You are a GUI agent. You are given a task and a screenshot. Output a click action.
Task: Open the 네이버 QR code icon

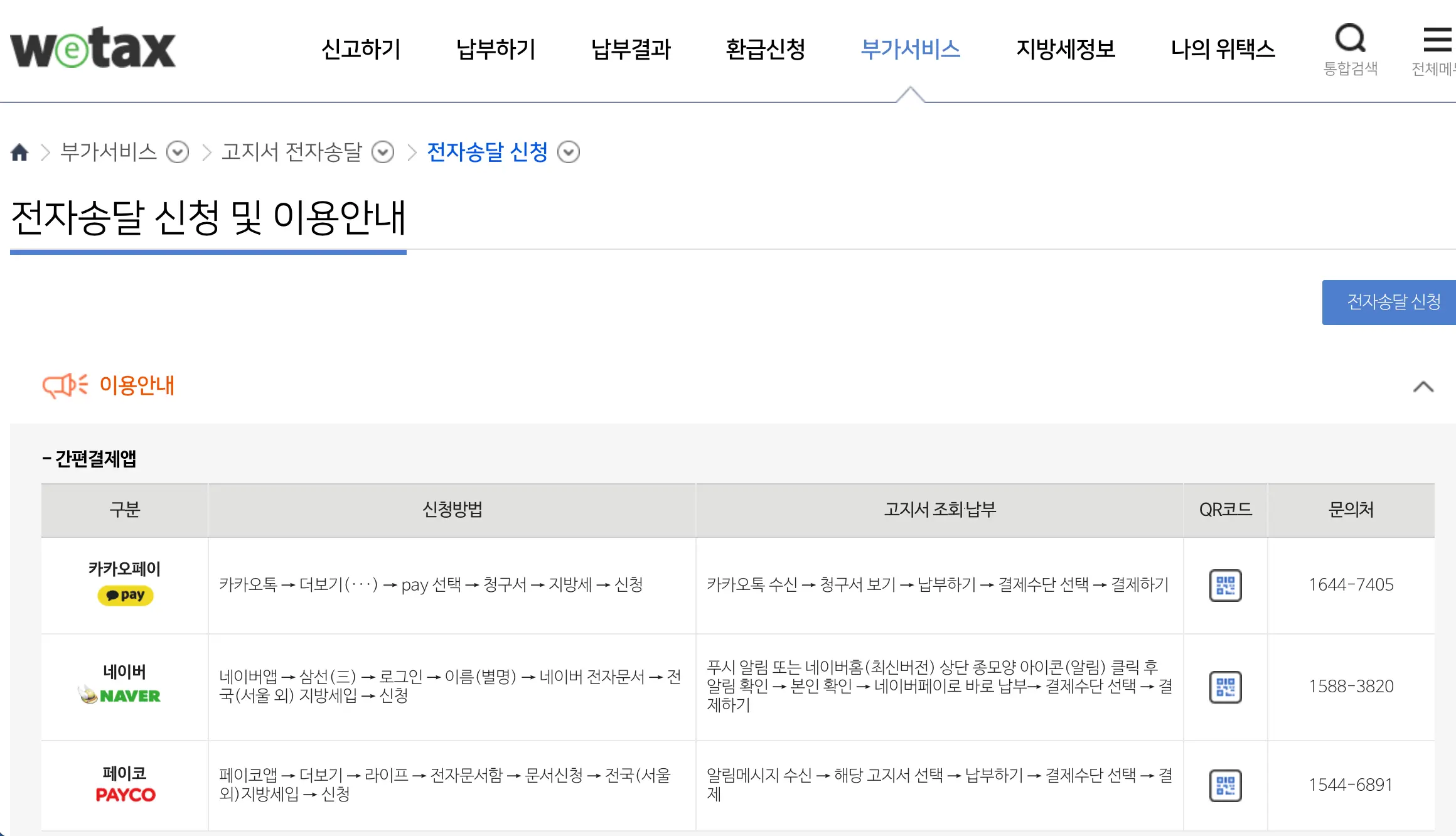pyautogui.click(x=1225, y=687)
